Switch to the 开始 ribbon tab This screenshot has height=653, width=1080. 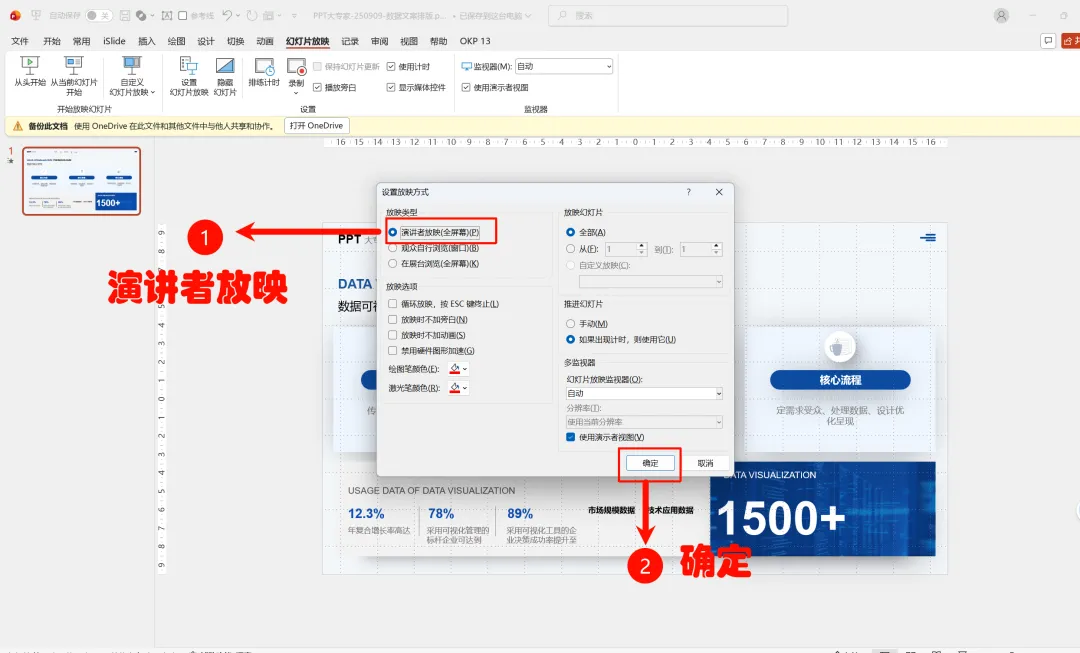coord(52,41)
